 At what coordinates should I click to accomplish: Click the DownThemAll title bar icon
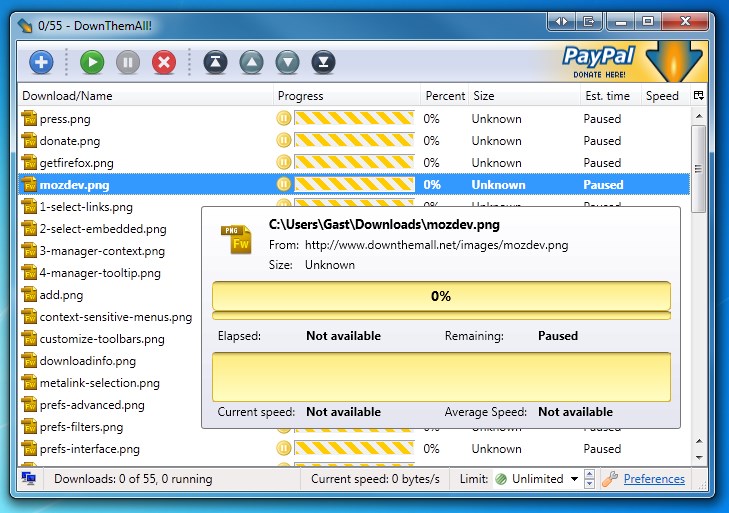(25, 25)
